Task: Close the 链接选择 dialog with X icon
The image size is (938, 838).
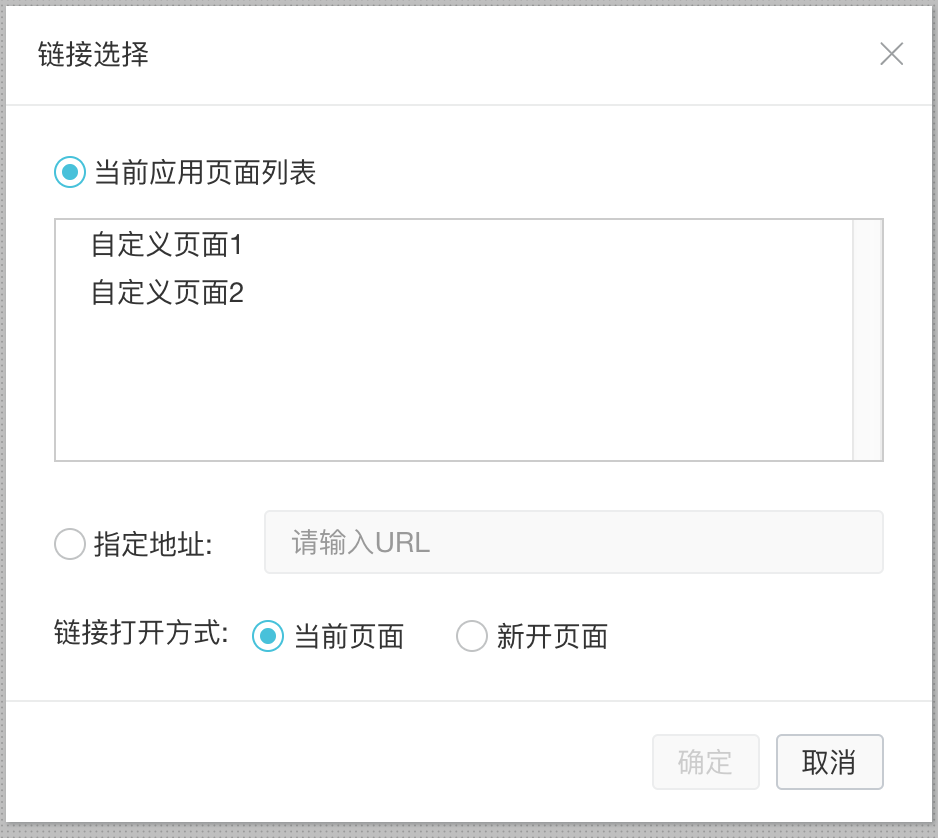Action: (x=891, y=54)
